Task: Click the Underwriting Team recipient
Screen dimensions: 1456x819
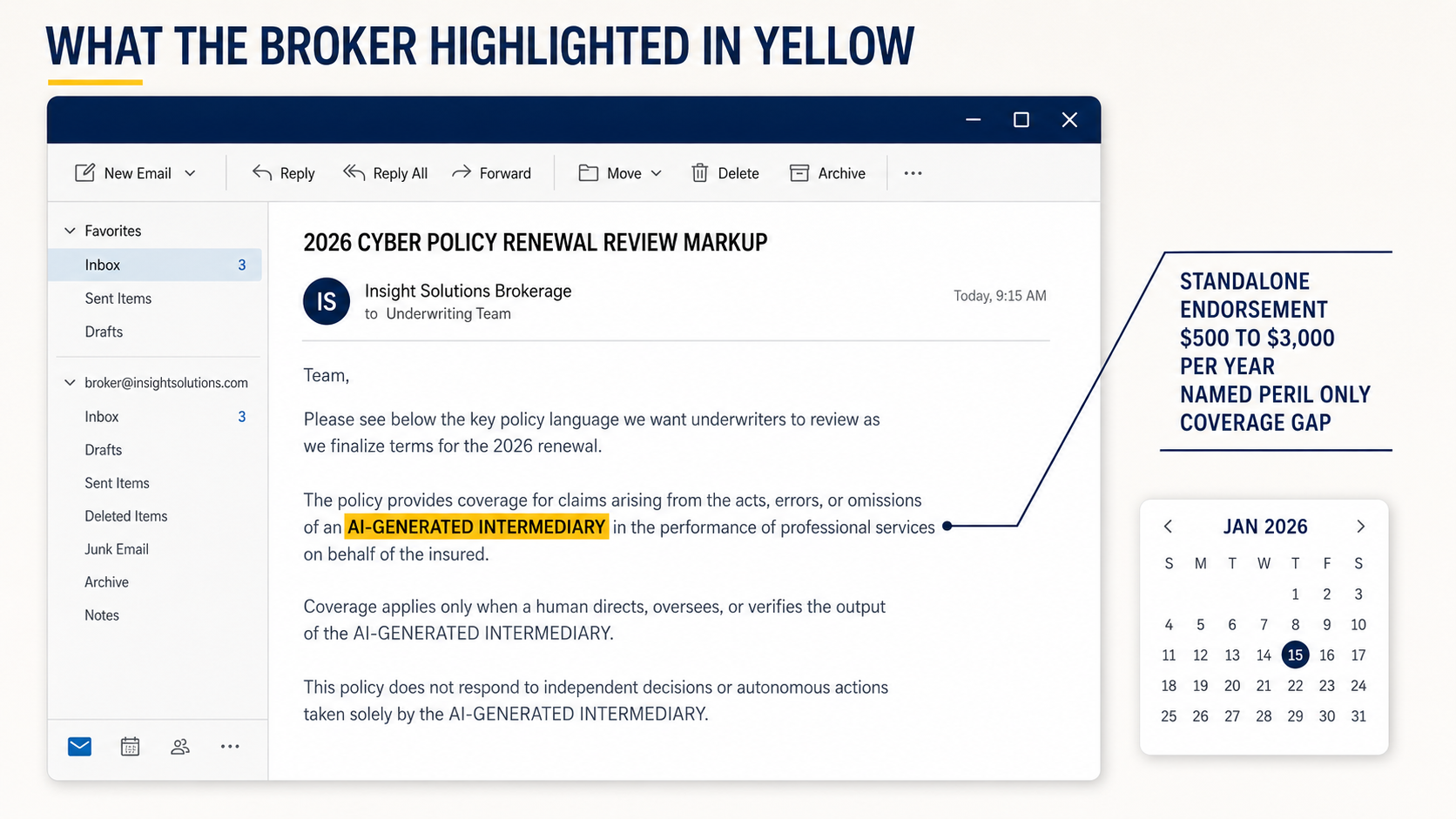Action: tap(448, 314)
